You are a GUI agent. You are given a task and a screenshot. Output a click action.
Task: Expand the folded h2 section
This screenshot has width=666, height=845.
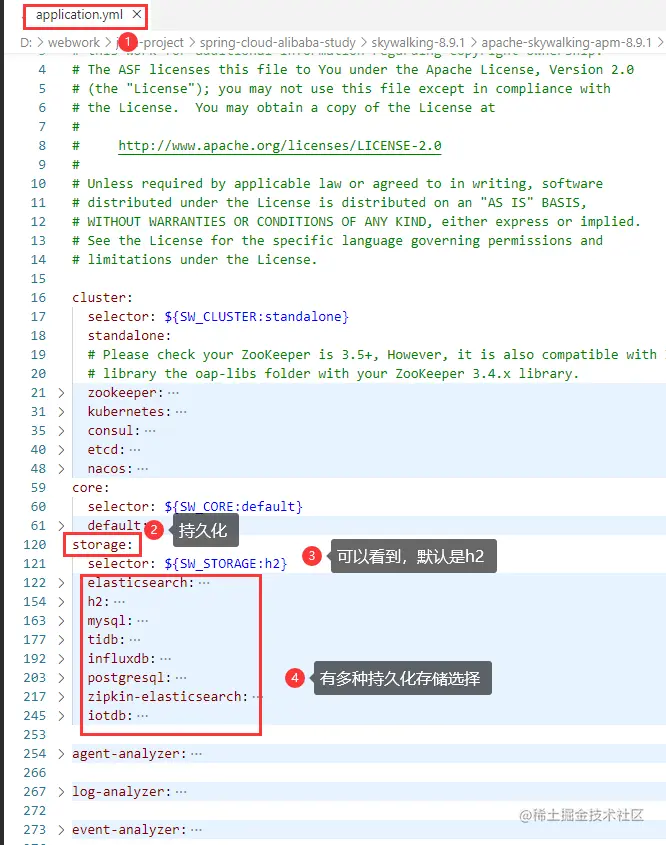(61, 601)
